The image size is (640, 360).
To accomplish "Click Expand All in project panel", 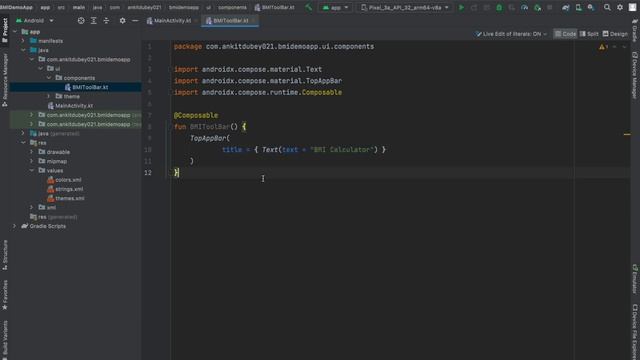I will [x=93, y=20].
